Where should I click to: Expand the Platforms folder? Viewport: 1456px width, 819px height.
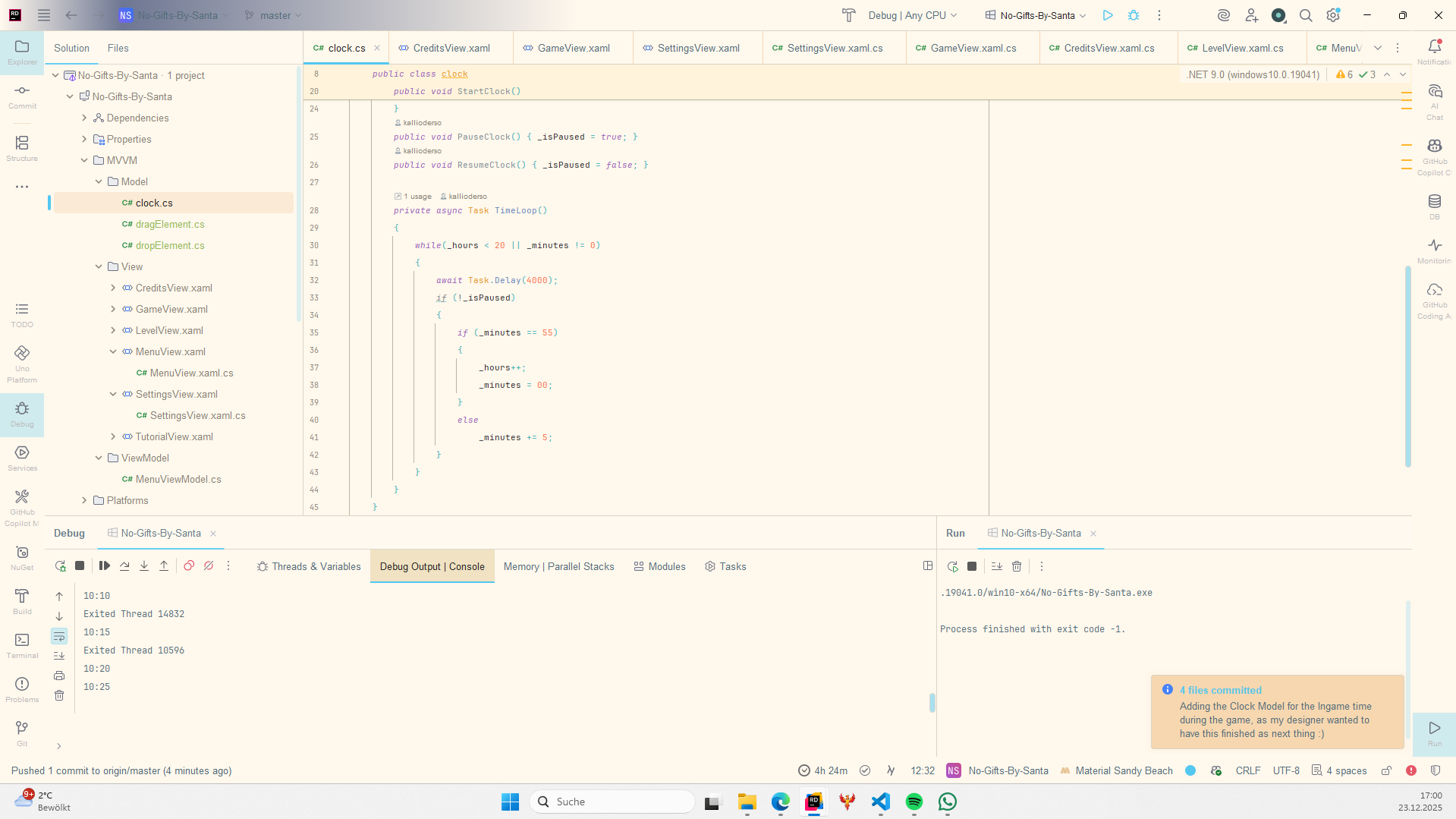[84, 500]
